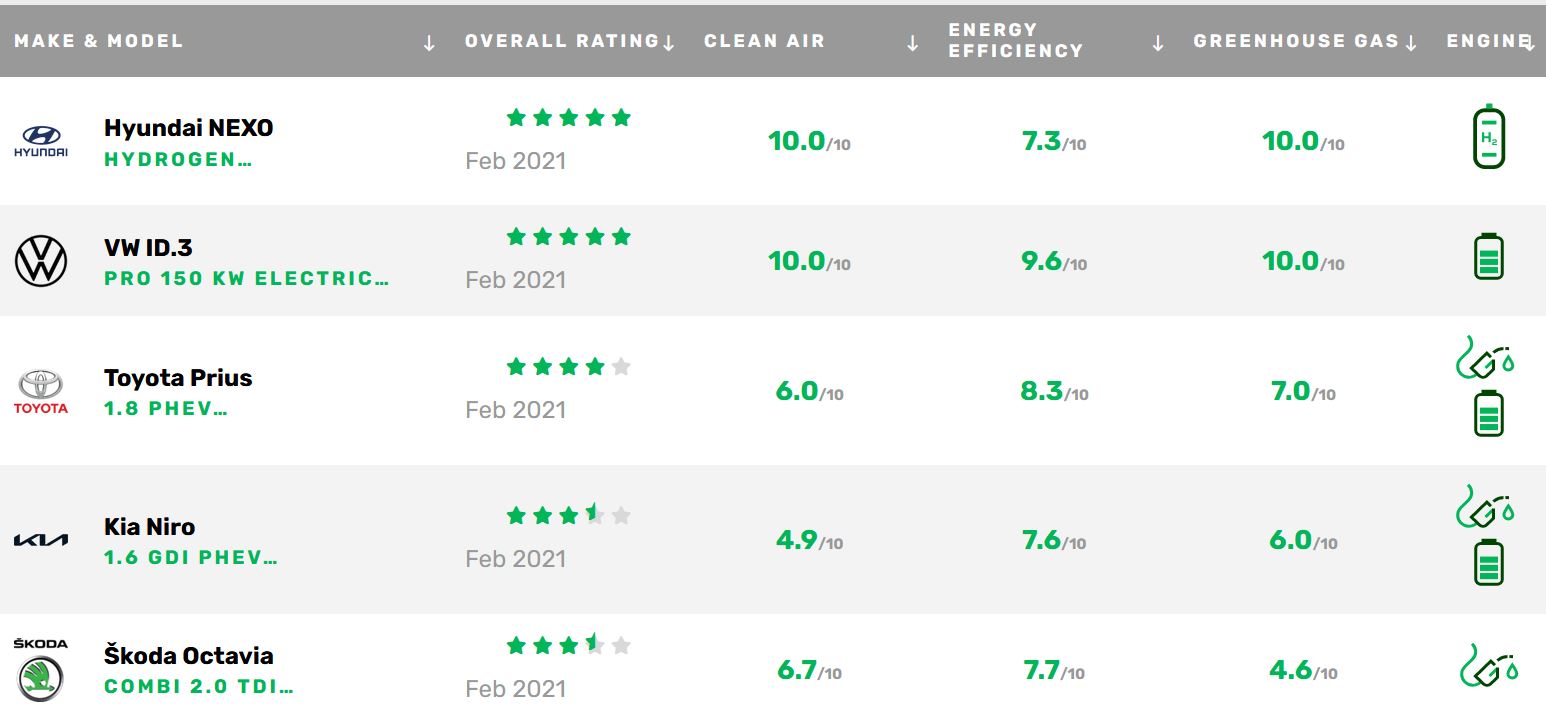Click the Toyota Prius fuel pump icon
The width and height of the screenshot is (1546, 717).
(1485, 358)
